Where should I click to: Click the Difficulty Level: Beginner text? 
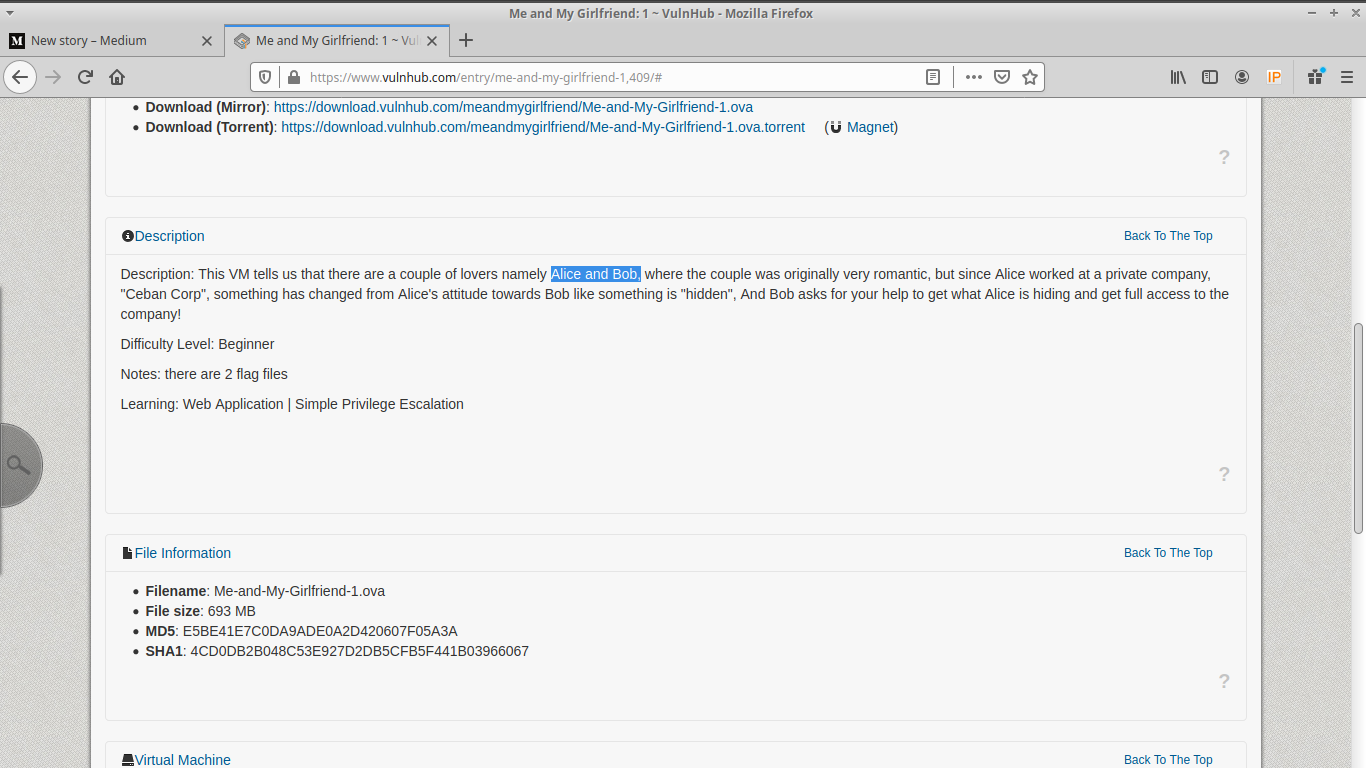(197, 344)
